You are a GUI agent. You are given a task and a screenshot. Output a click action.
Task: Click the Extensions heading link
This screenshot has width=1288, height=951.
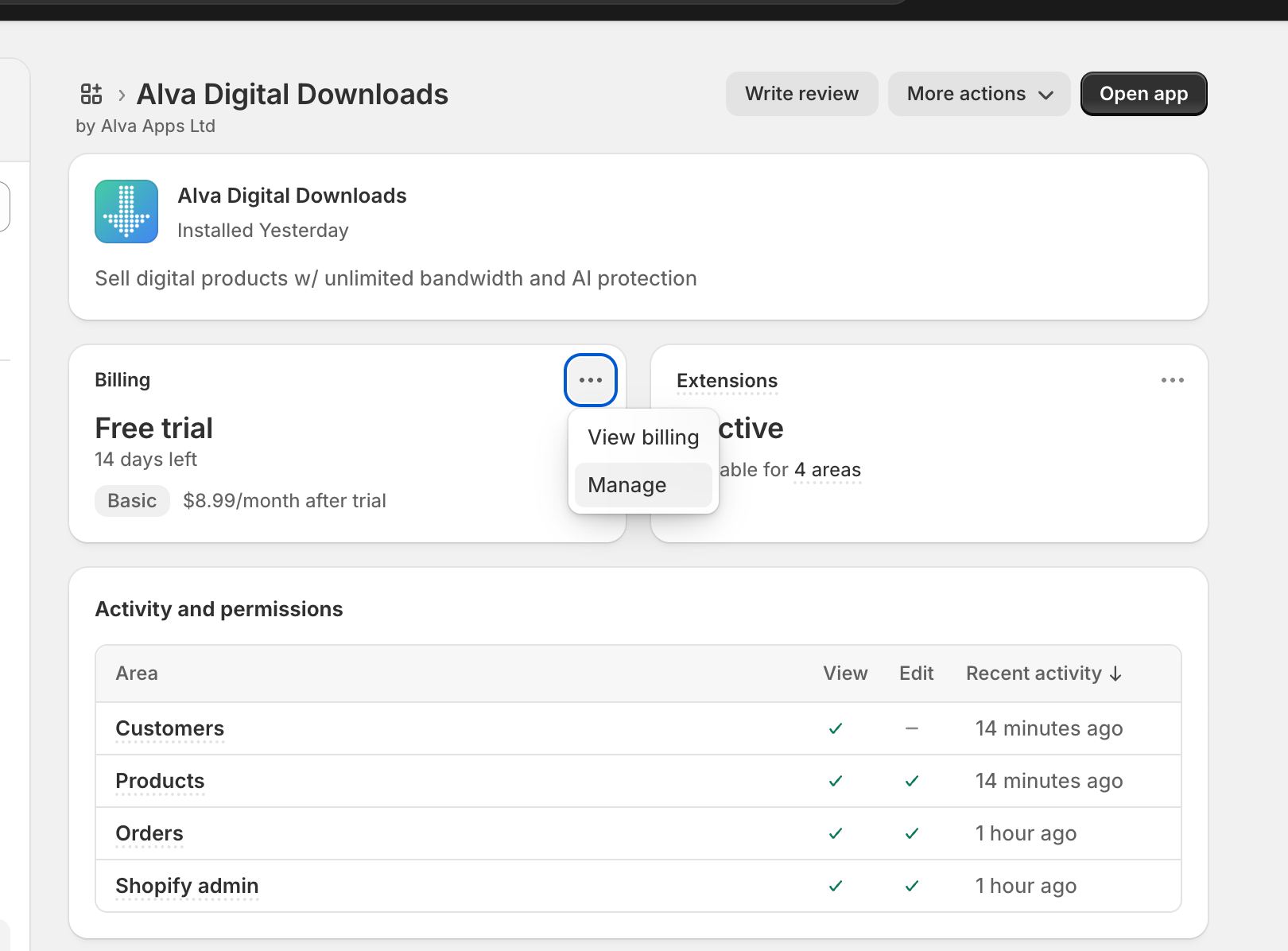pos(727,381)
